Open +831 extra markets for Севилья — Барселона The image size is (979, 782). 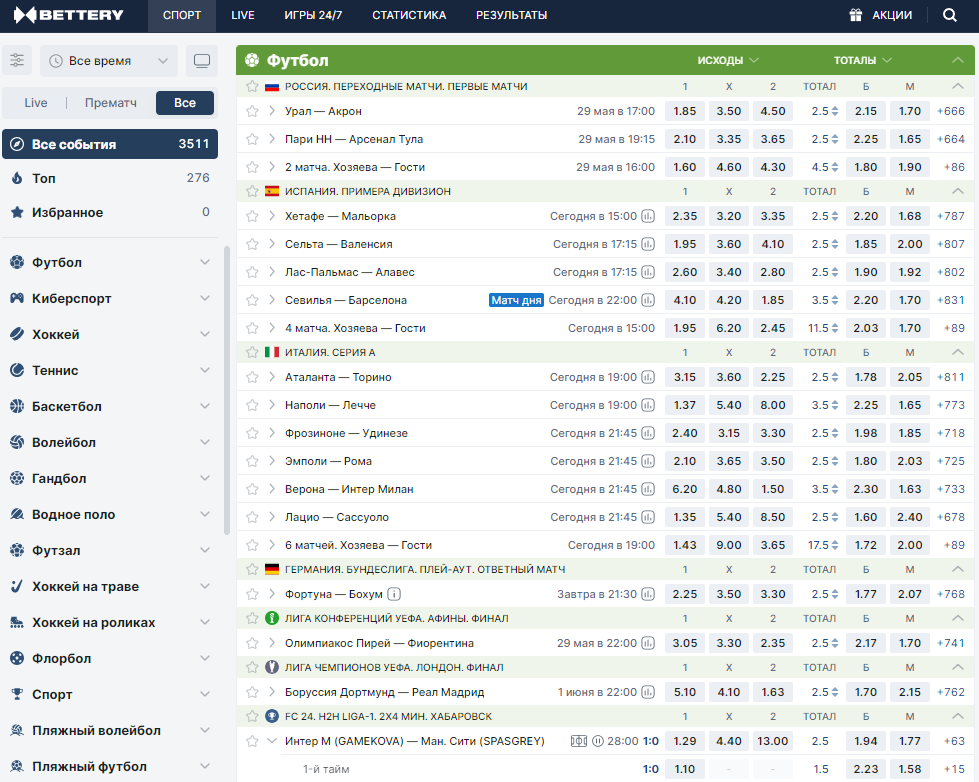point(951,300)
